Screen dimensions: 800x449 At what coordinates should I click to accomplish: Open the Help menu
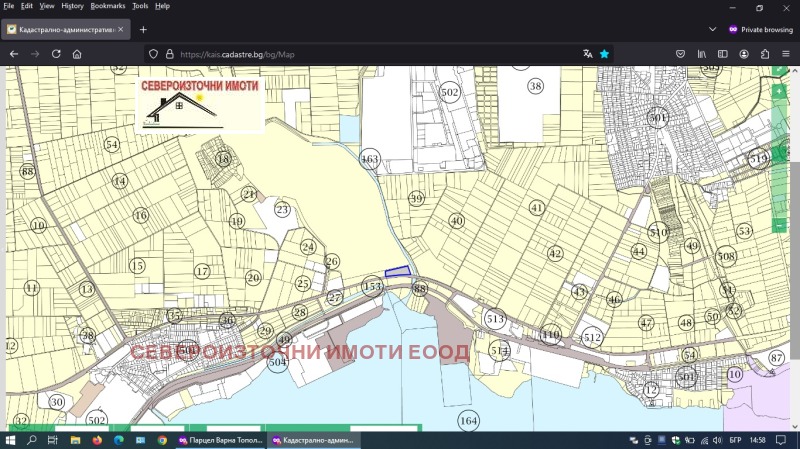(x=162, y=6)
